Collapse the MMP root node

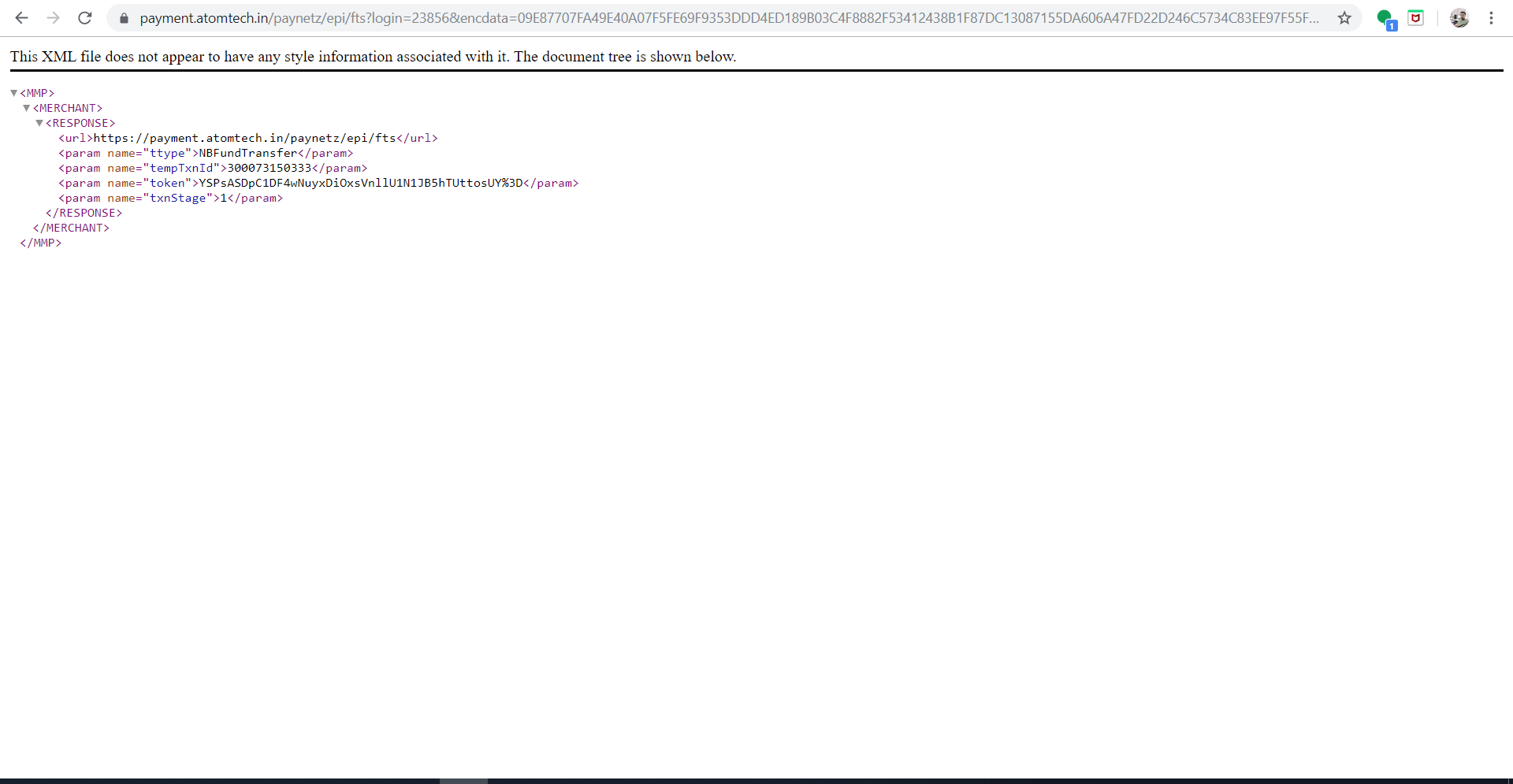(x=14, y=93)
